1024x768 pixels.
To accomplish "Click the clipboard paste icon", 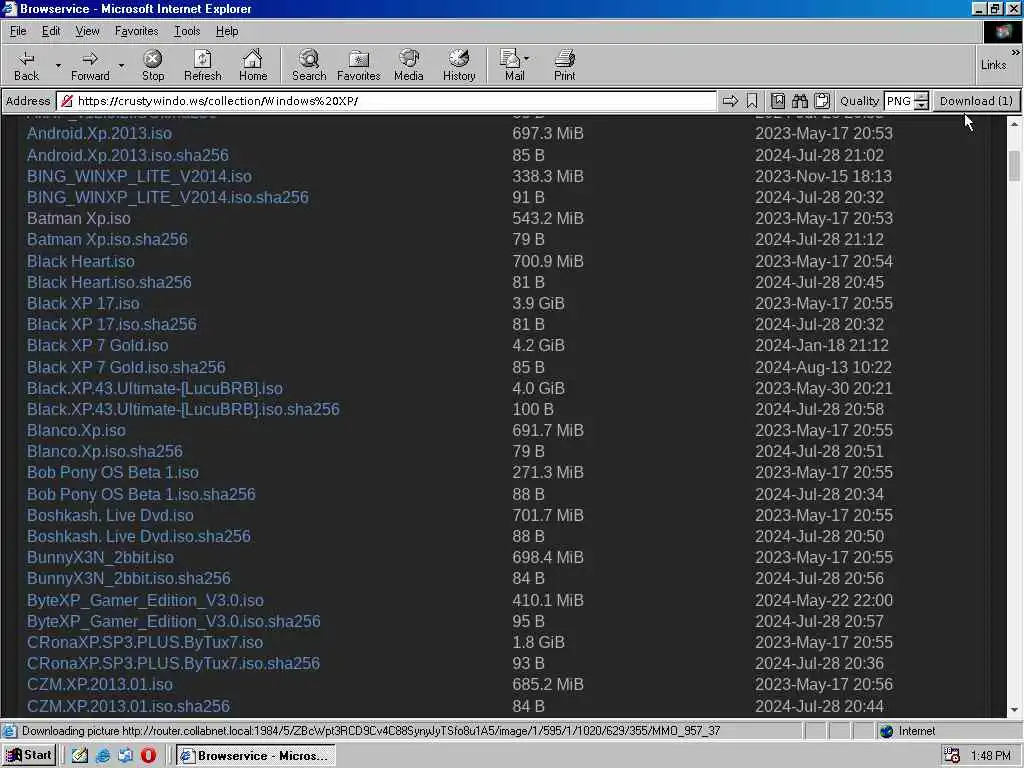I will (822, 101).
